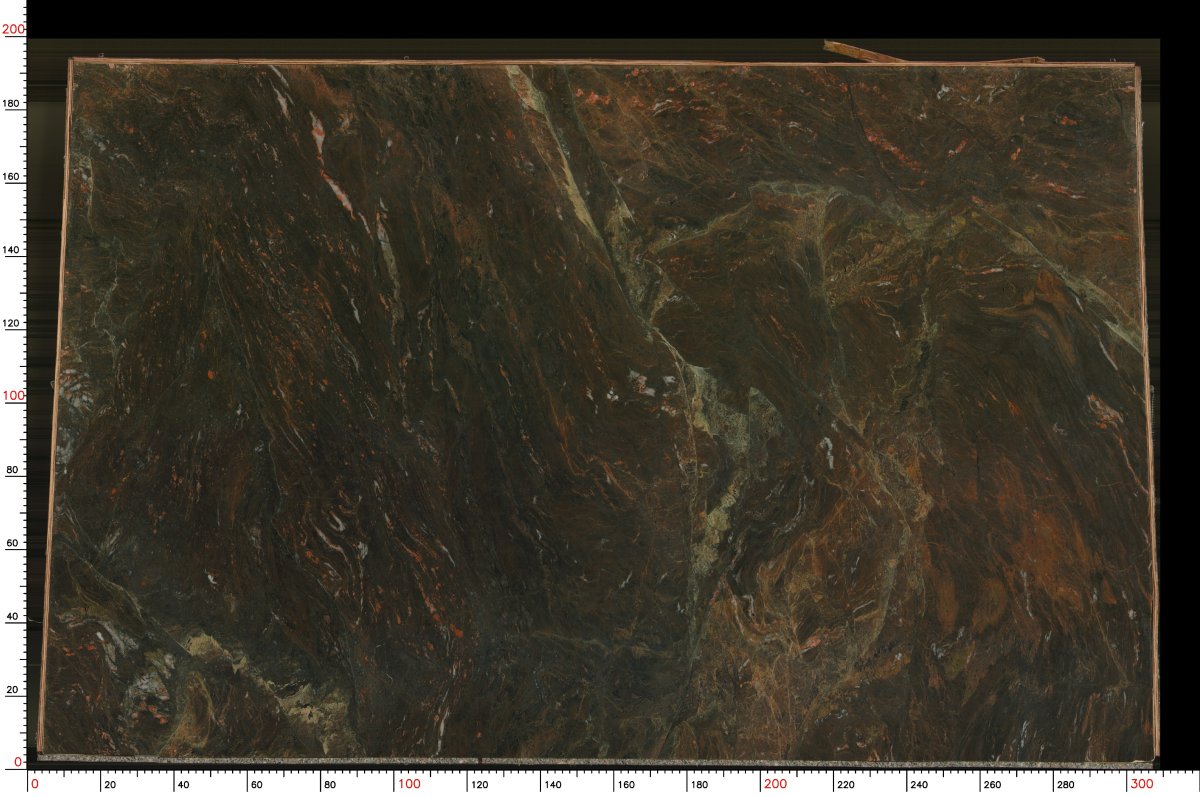The image size is (1200, 797).
Task: Click the red 200 on horizontal ruler
Action: pos(775,782)
